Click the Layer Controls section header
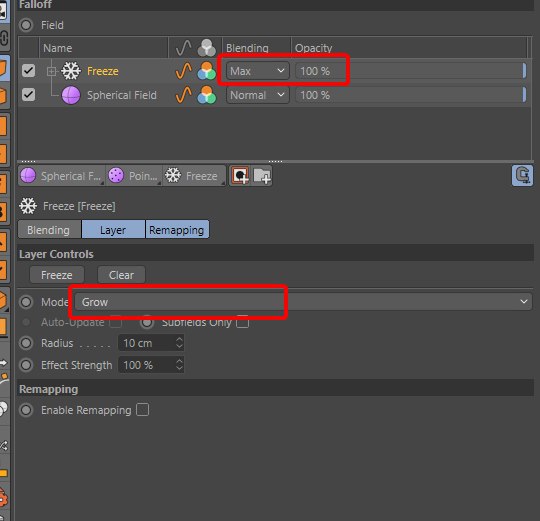The height and width of the screenshot is (521, 540). tap(276, 254)
